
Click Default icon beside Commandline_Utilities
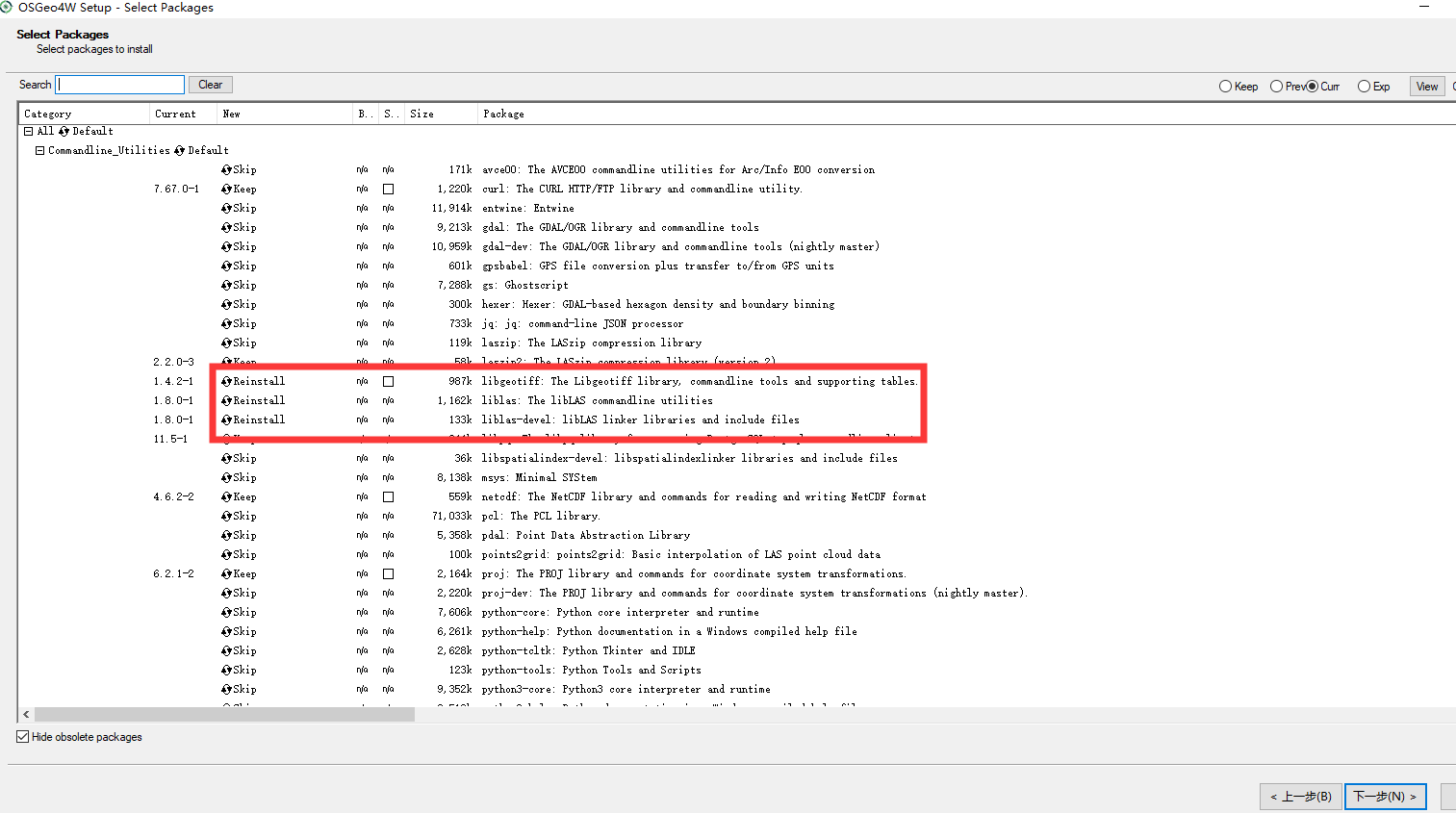178,150
